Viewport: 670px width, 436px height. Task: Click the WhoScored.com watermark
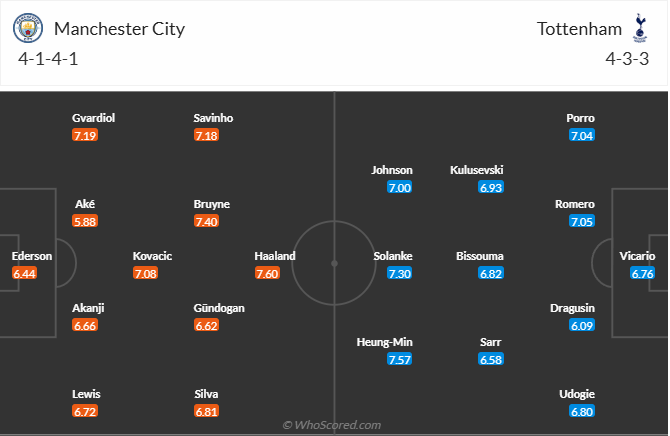[x=332, y=425]
